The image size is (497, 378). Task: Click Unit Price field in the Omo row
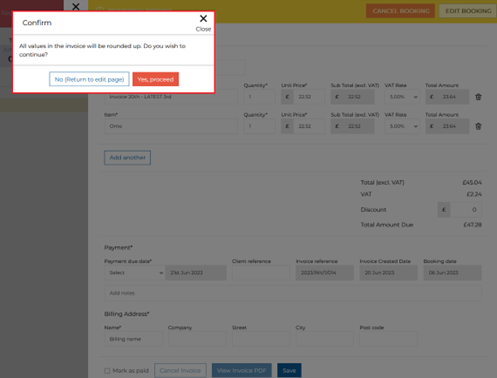[x=309, y=126]
